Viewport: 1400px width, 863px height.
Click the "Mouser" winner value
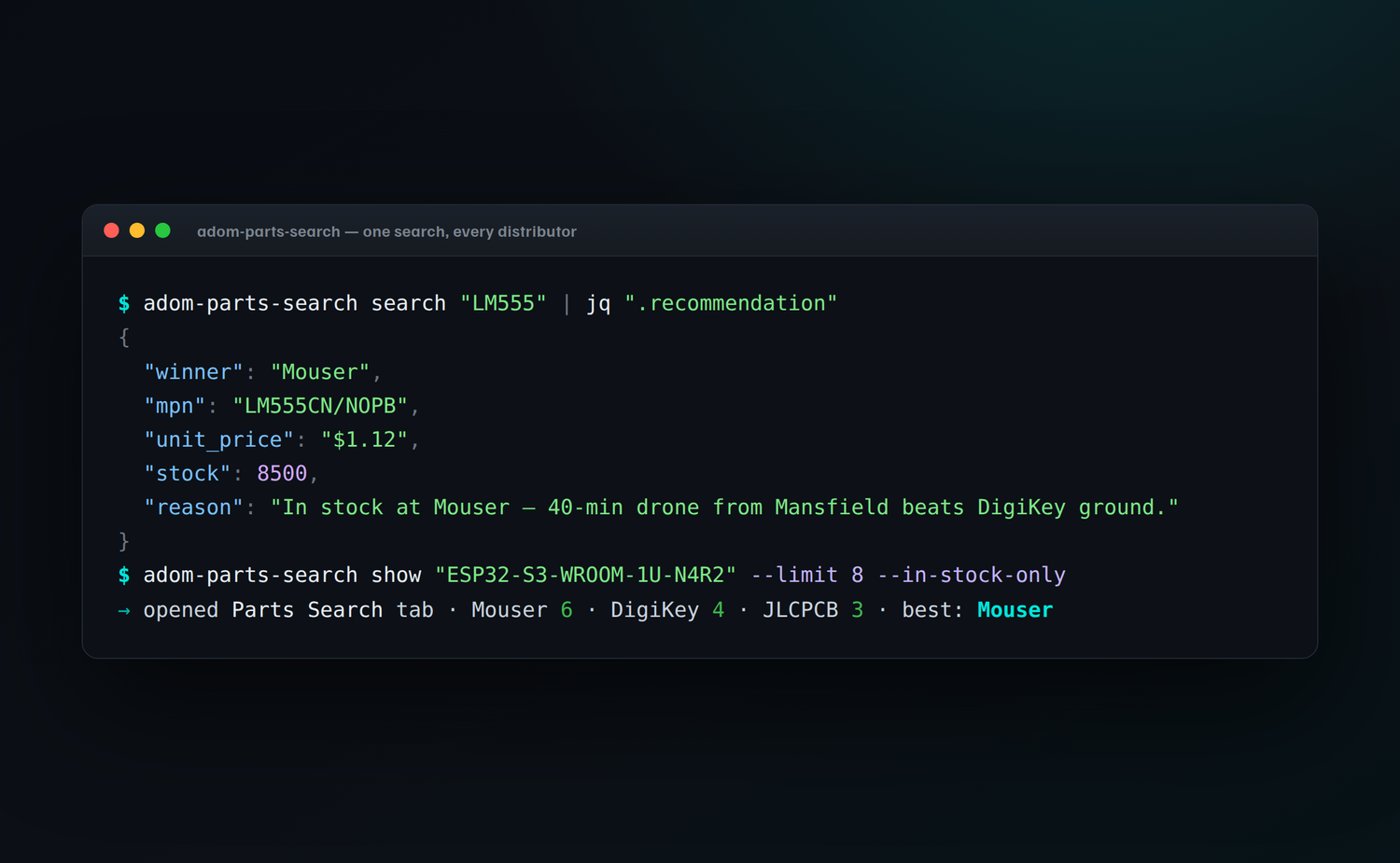pos(320,372)
